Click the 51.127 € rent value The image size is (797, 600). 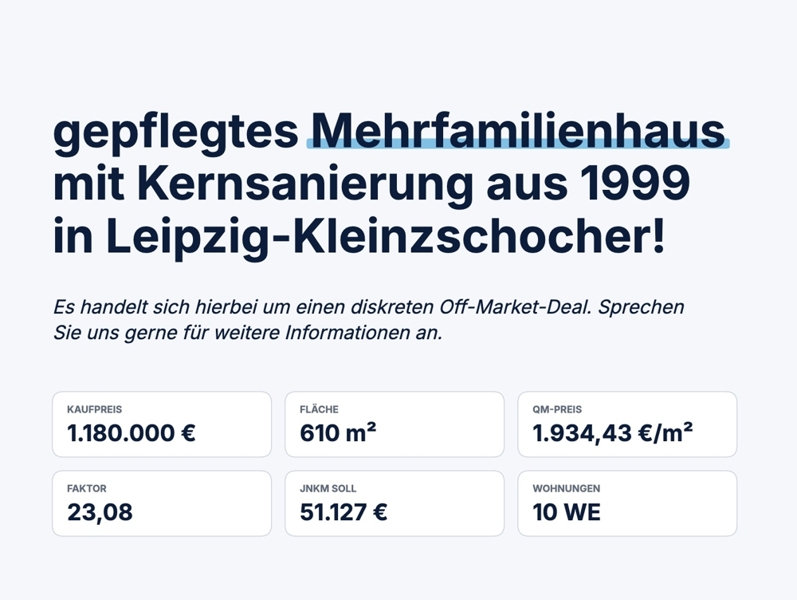coord(344,513)
